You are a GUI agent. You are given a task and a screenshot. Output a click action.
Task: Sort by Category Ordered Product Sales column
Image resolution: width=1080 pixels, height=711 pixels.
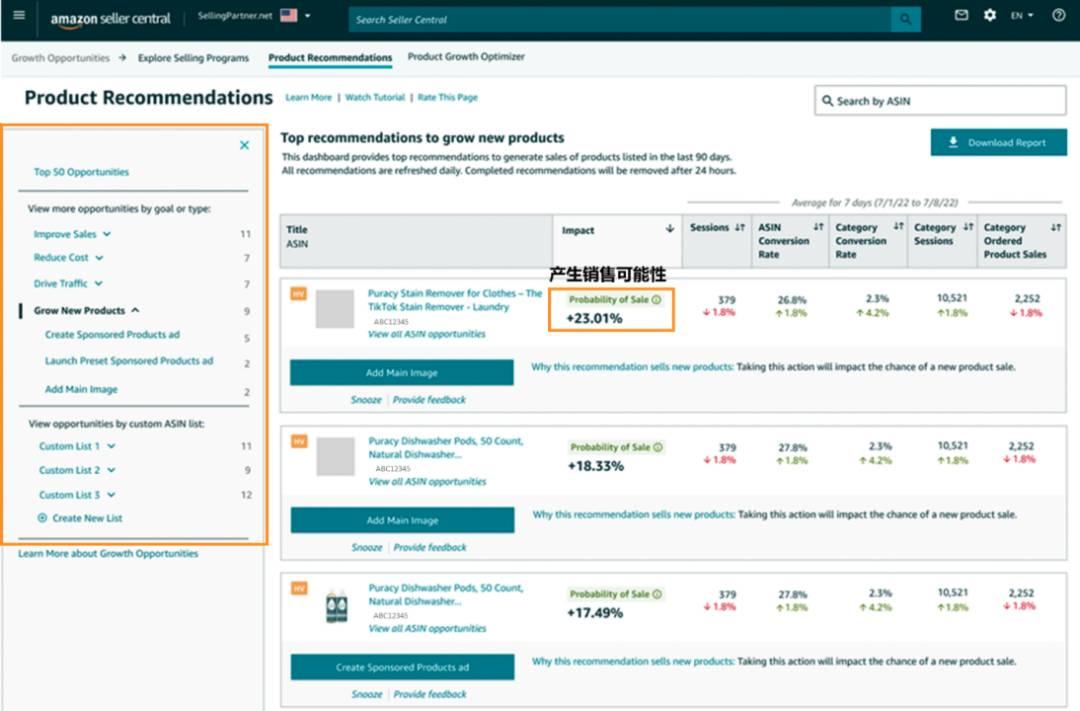pos(1055,227)
